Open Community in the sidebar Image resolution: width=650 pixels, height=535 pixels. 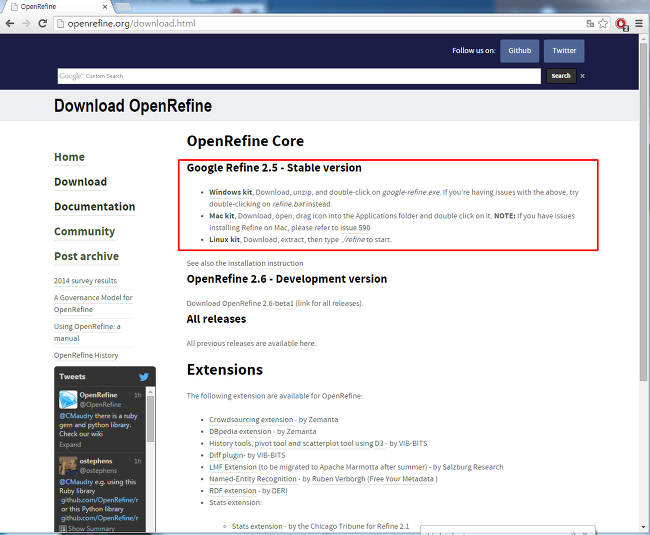85,232
